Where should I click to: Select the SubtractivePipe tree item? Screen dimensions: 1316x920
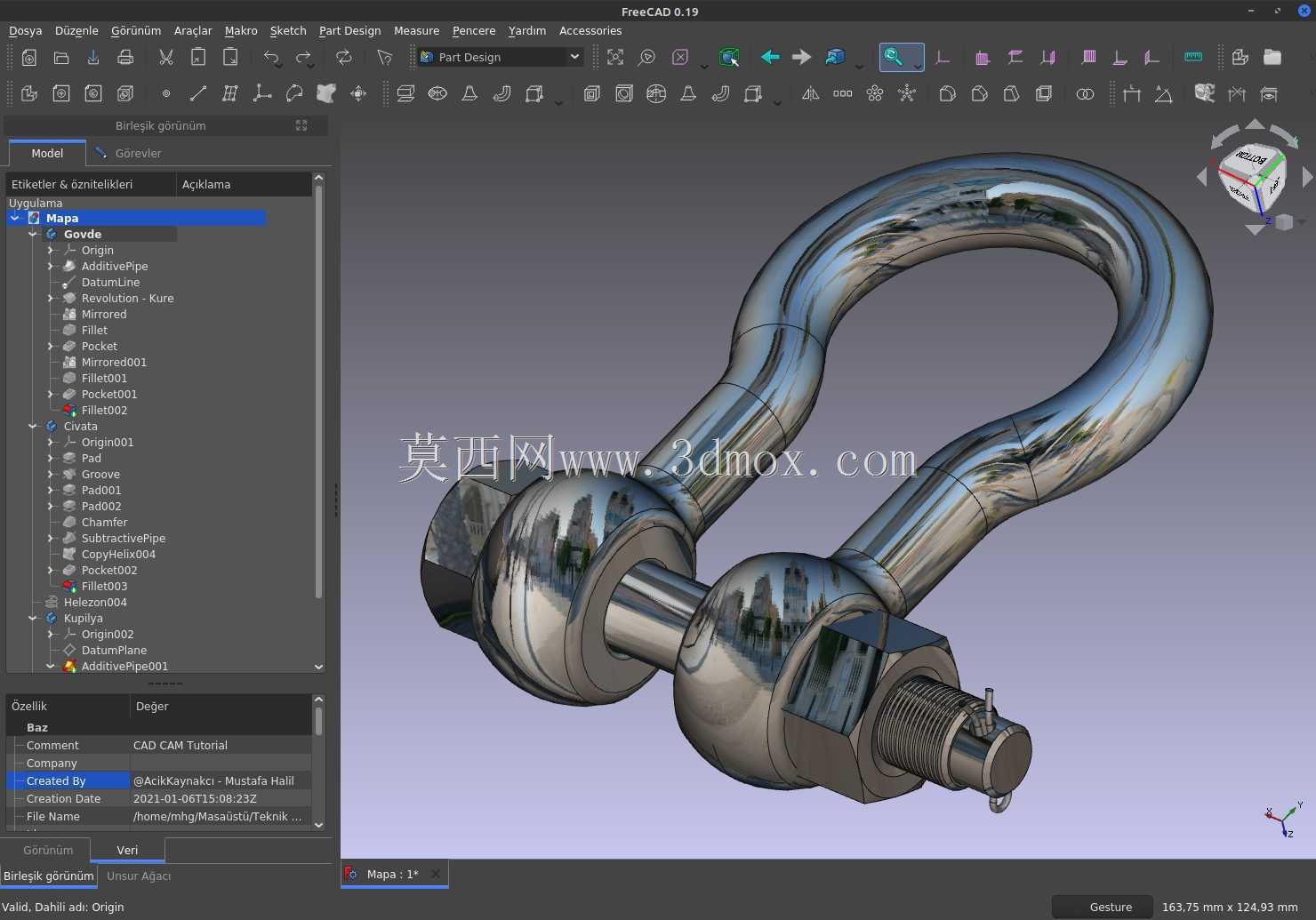click(123, 538)
